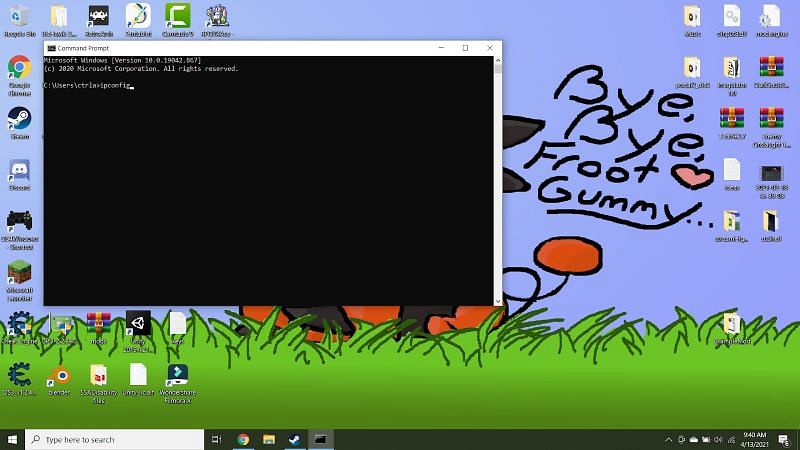Viewport: 800px width, 450px height.
Task: Launch Google Chrome from the desktop
Action: coord(19,68)
